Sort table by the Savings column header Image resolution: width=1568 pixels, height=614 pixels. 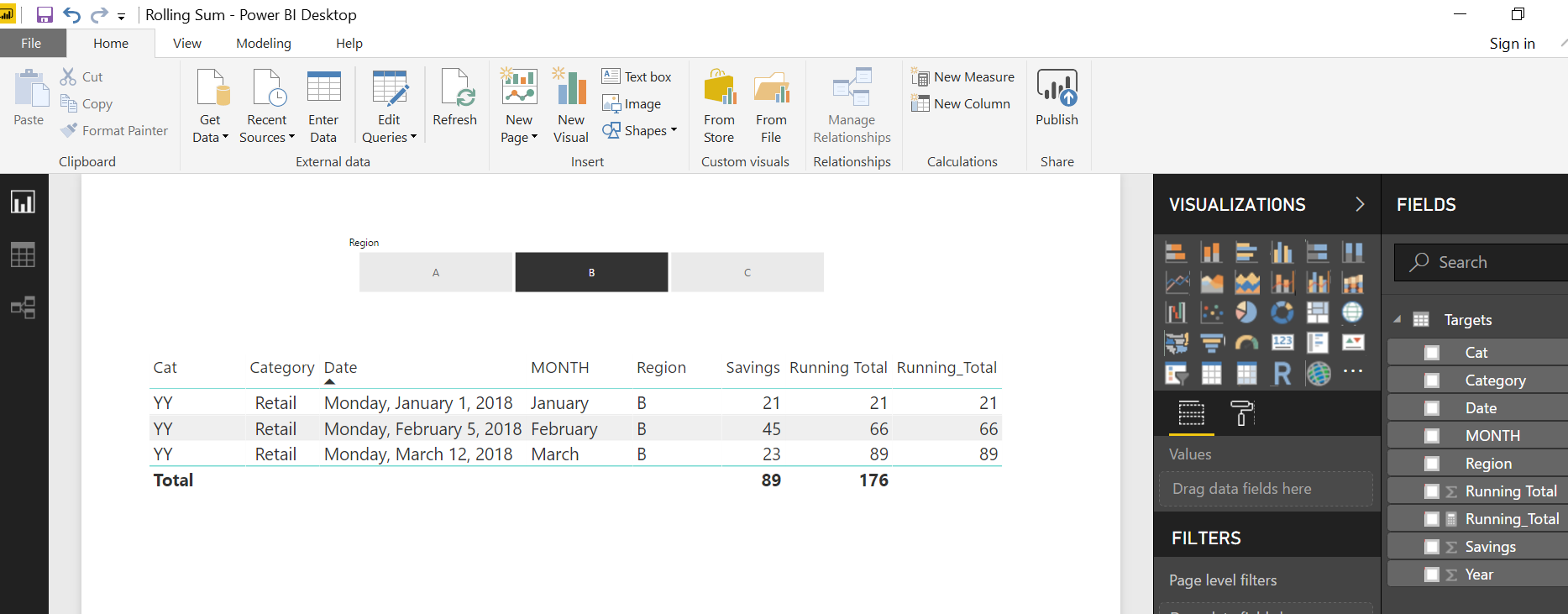tap(753, 367)
